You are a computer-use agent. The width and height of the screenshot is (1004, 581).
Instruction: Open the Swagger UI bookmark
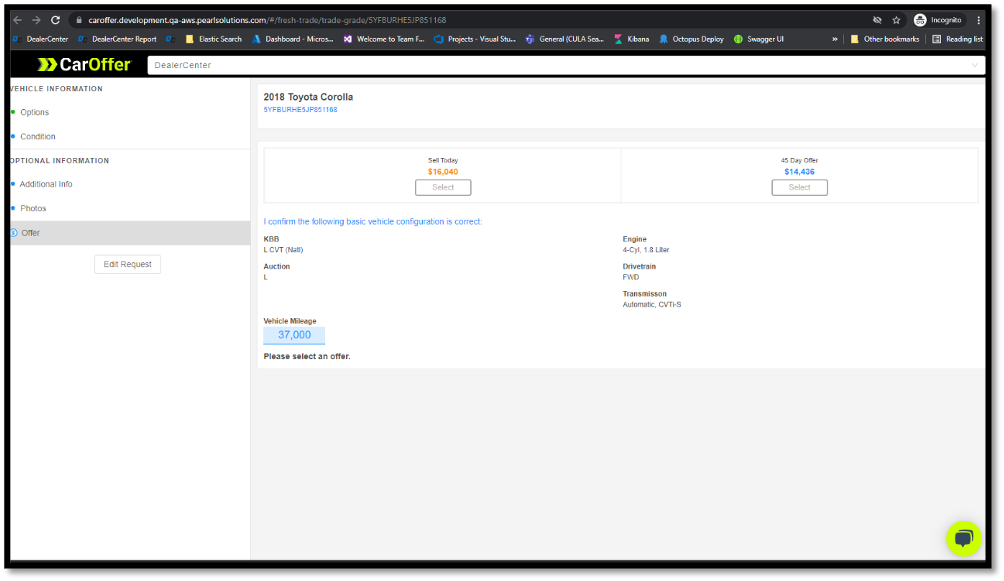click(759, 39)
